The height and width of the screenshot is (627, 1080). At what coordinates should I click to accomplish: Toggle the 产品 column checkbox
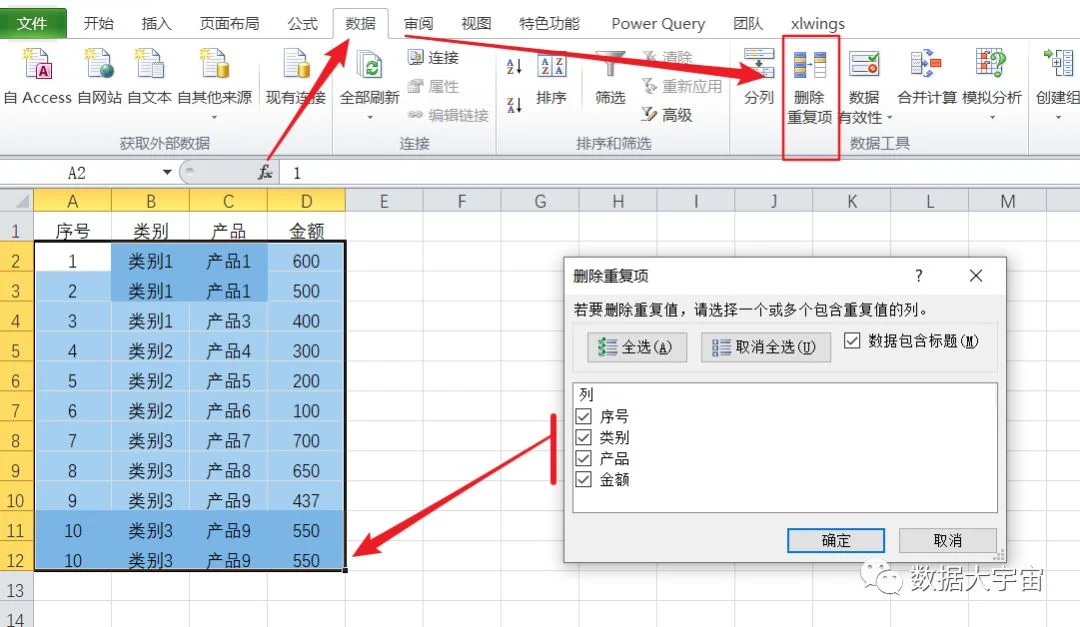point(583,458)
